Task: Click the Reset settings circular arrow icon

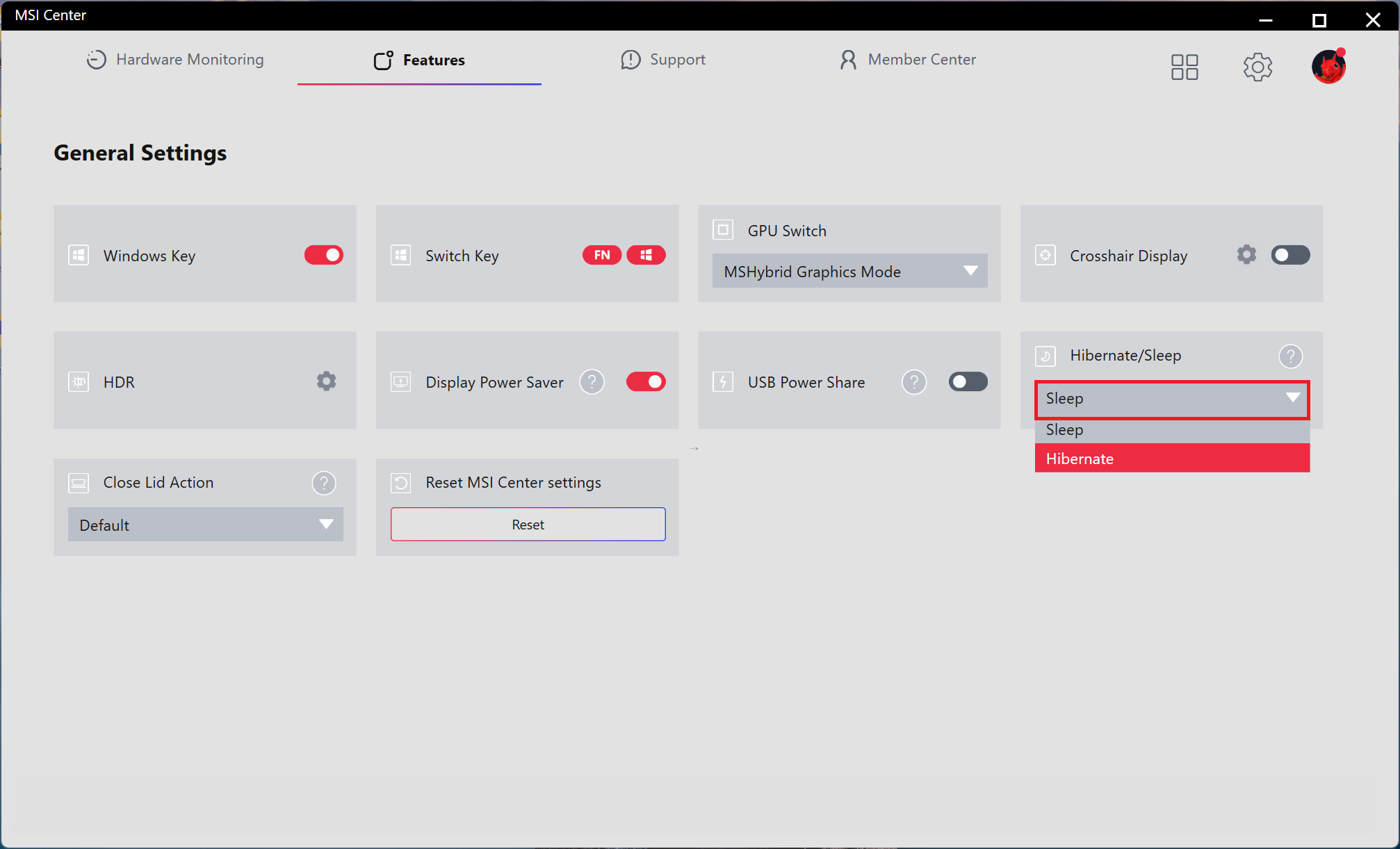Action: point(401,483)
